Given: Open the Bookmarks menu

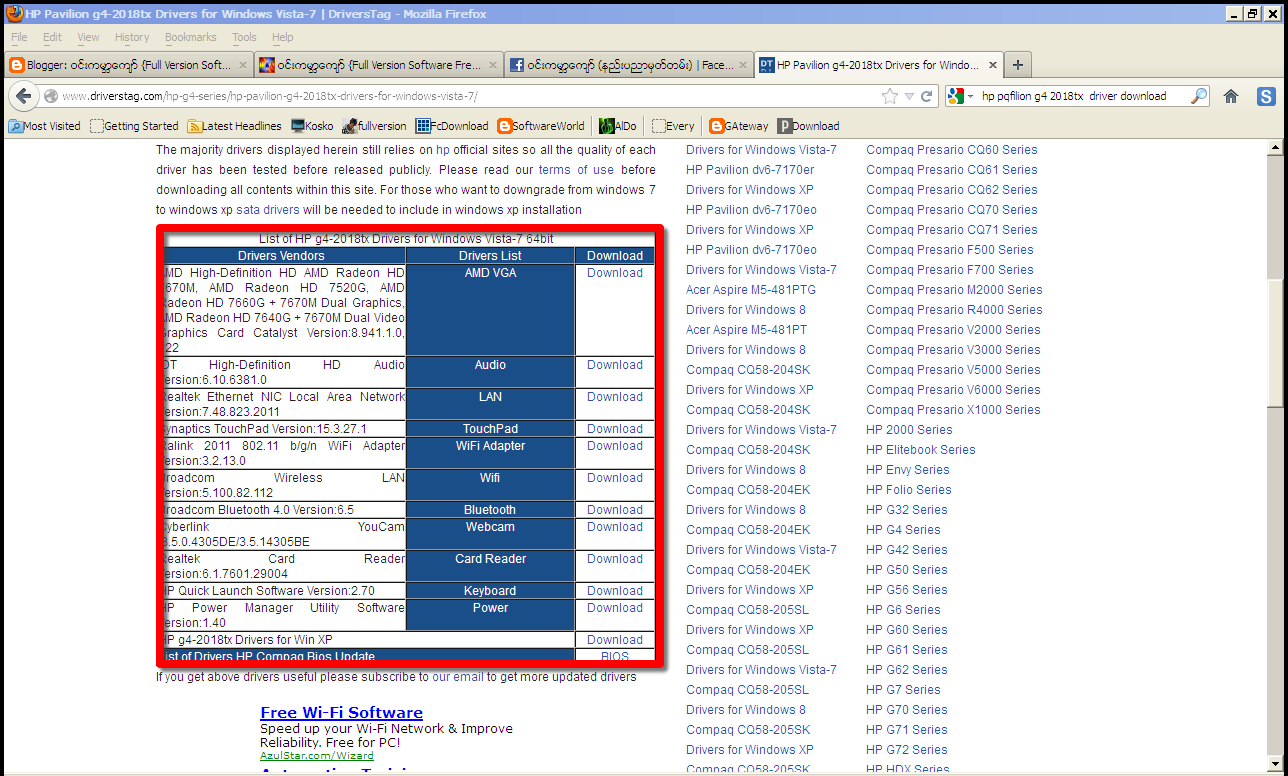Looking at the screenshot, I should [190, 37].
